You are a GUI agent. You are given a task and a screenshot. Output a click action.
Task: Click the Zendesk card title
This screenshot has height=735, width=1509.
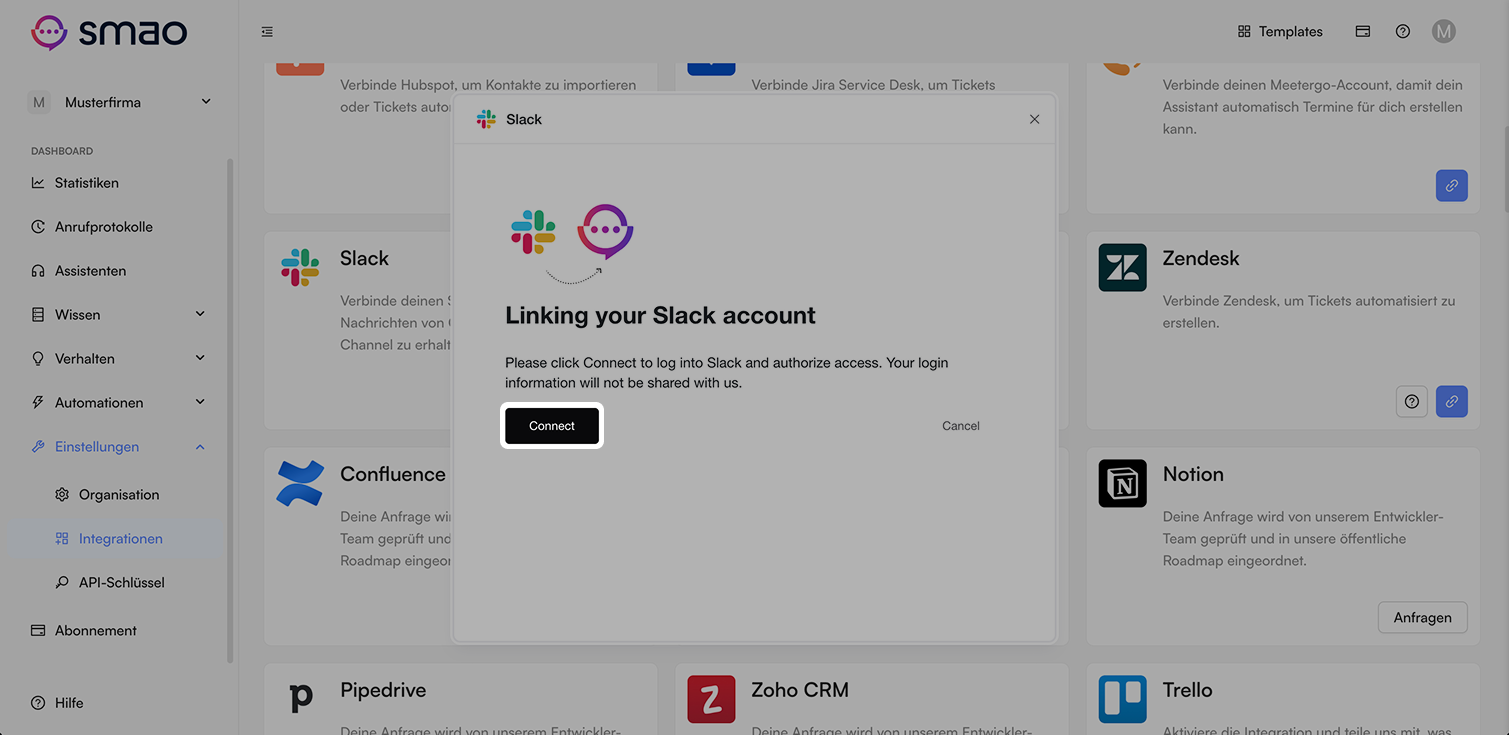coord(1201,258)
